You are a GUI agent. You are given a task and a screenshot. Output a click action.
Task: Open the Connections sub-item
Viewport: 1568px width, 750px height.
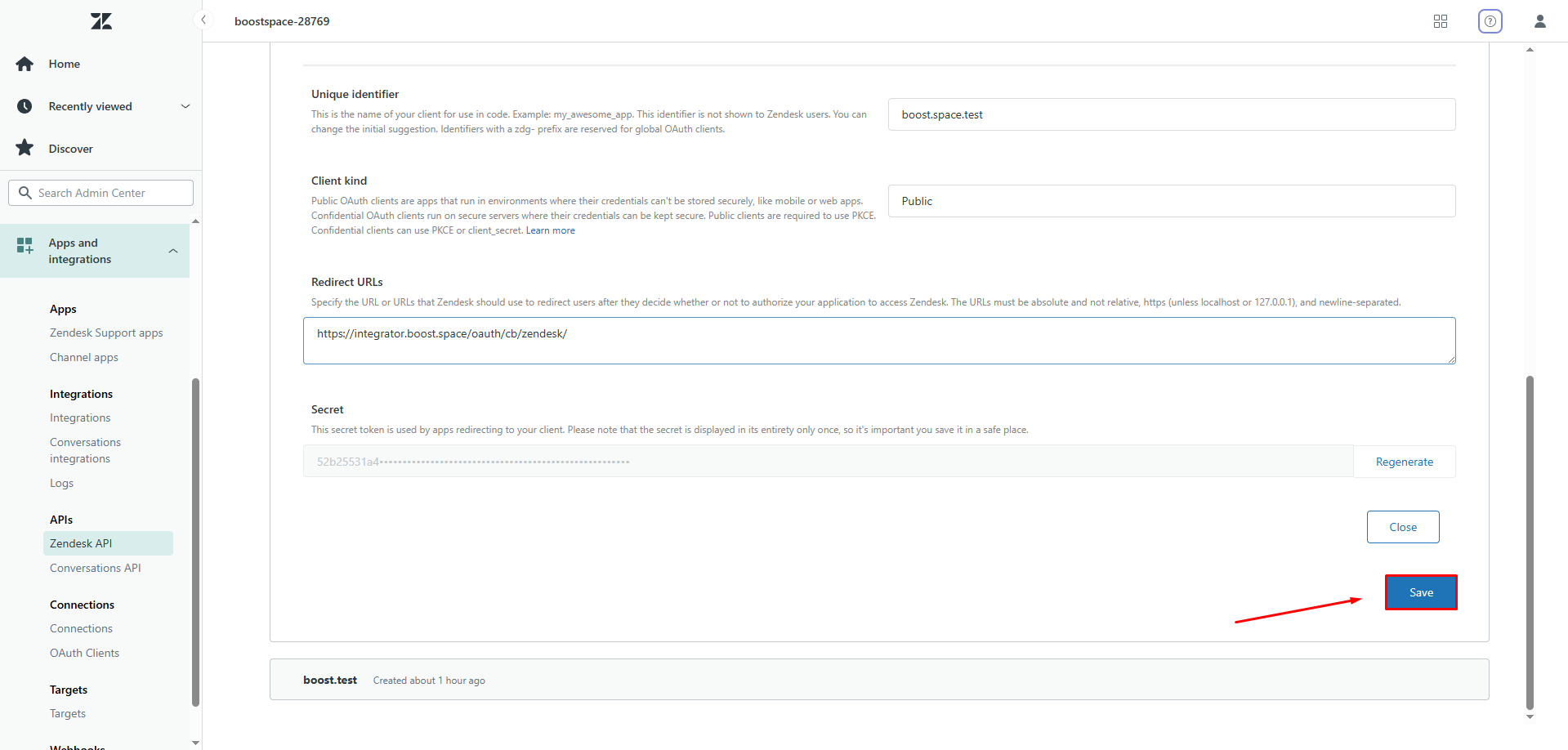(x=81, y=628)
